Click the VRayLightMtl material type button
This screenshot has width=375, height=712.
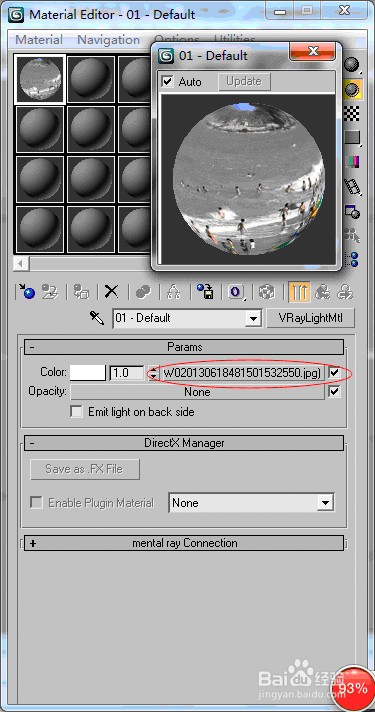tap(311, 318)
